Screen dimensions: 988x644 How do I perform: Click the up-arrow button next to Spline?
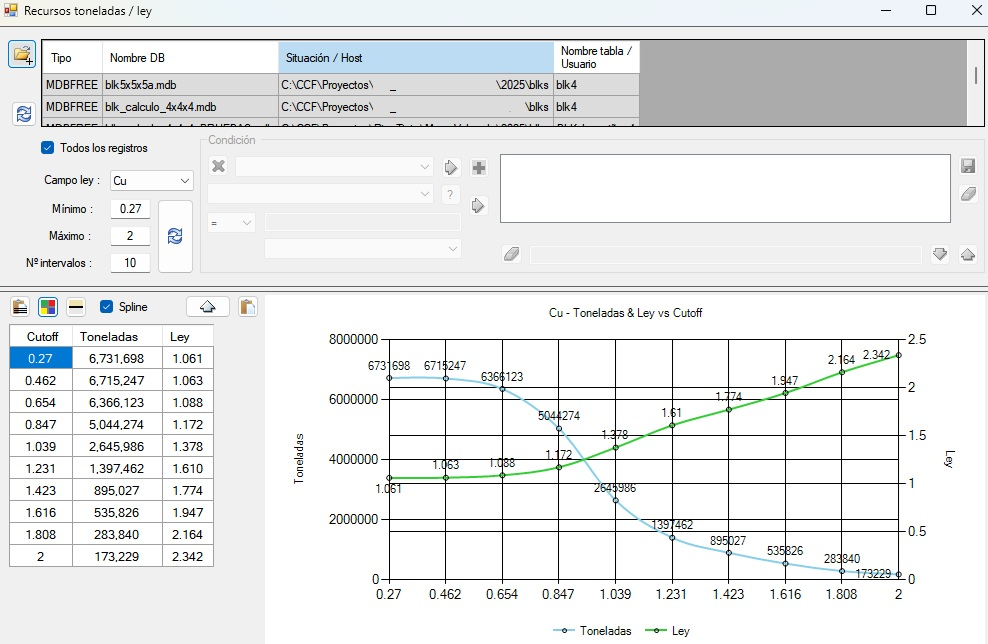coord(208,307)
